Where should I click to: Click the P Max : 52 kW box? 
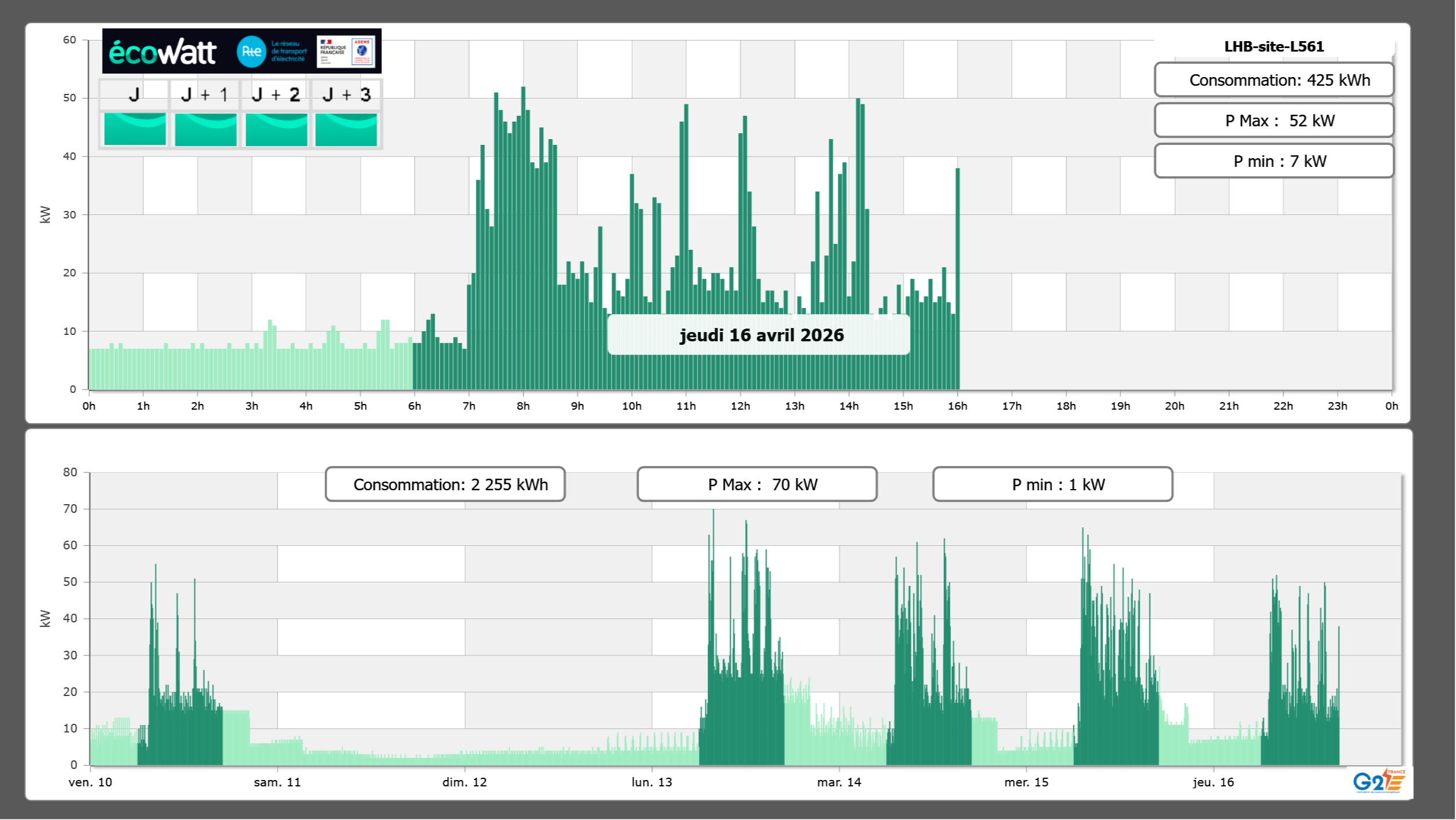[x=1273, y=121]
